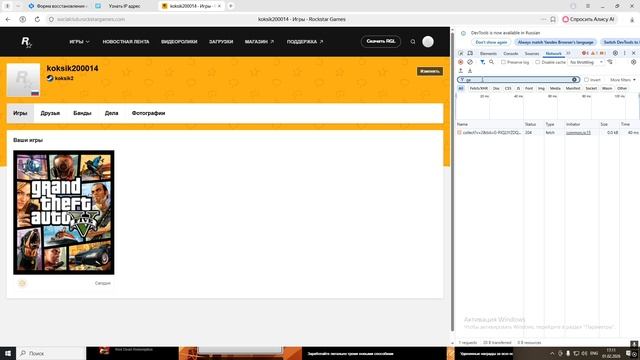
Task: Switch to the Банды profile tab
Action: (82, 113)
